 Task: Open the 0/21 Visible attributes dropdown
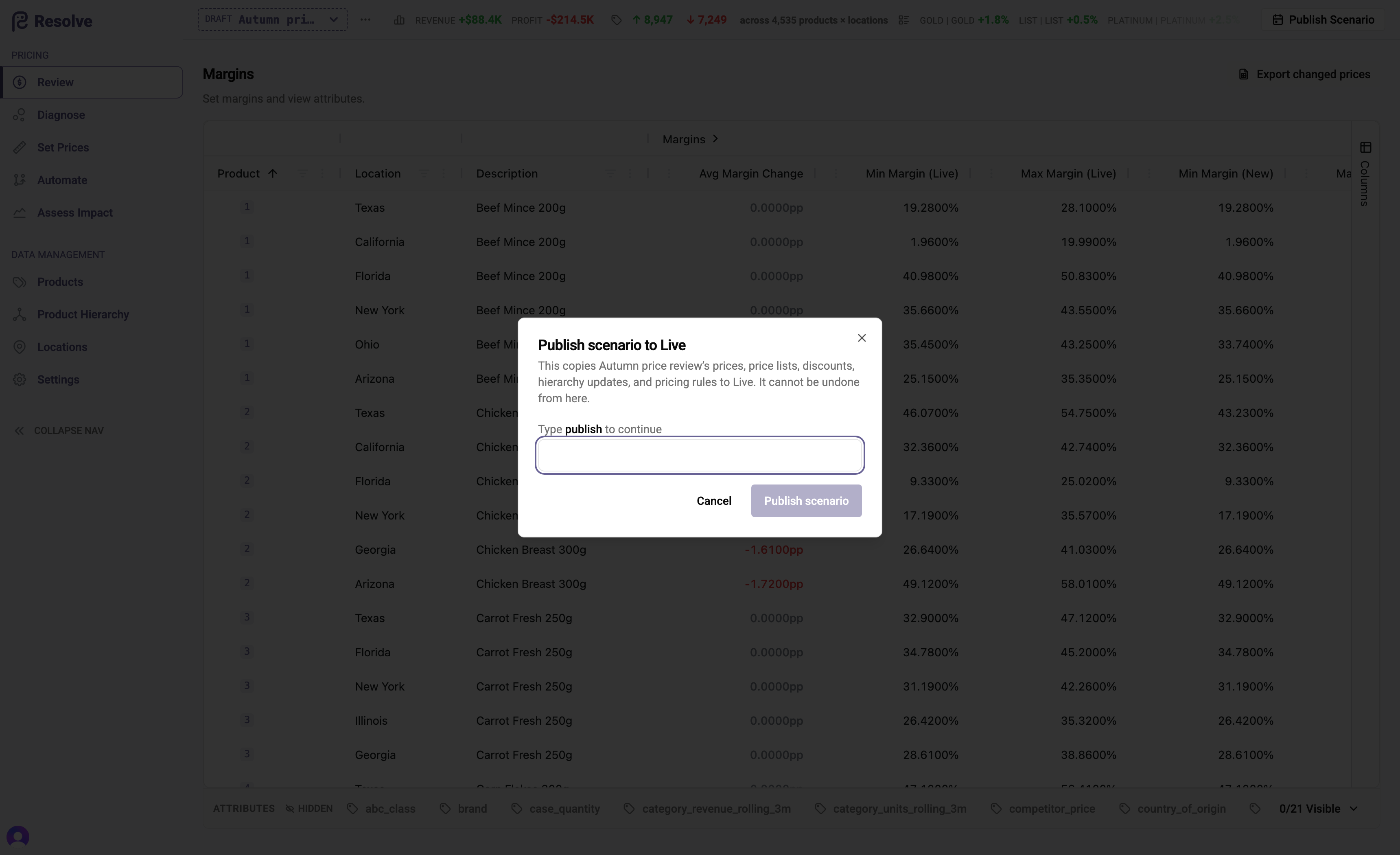point(1318,809)
